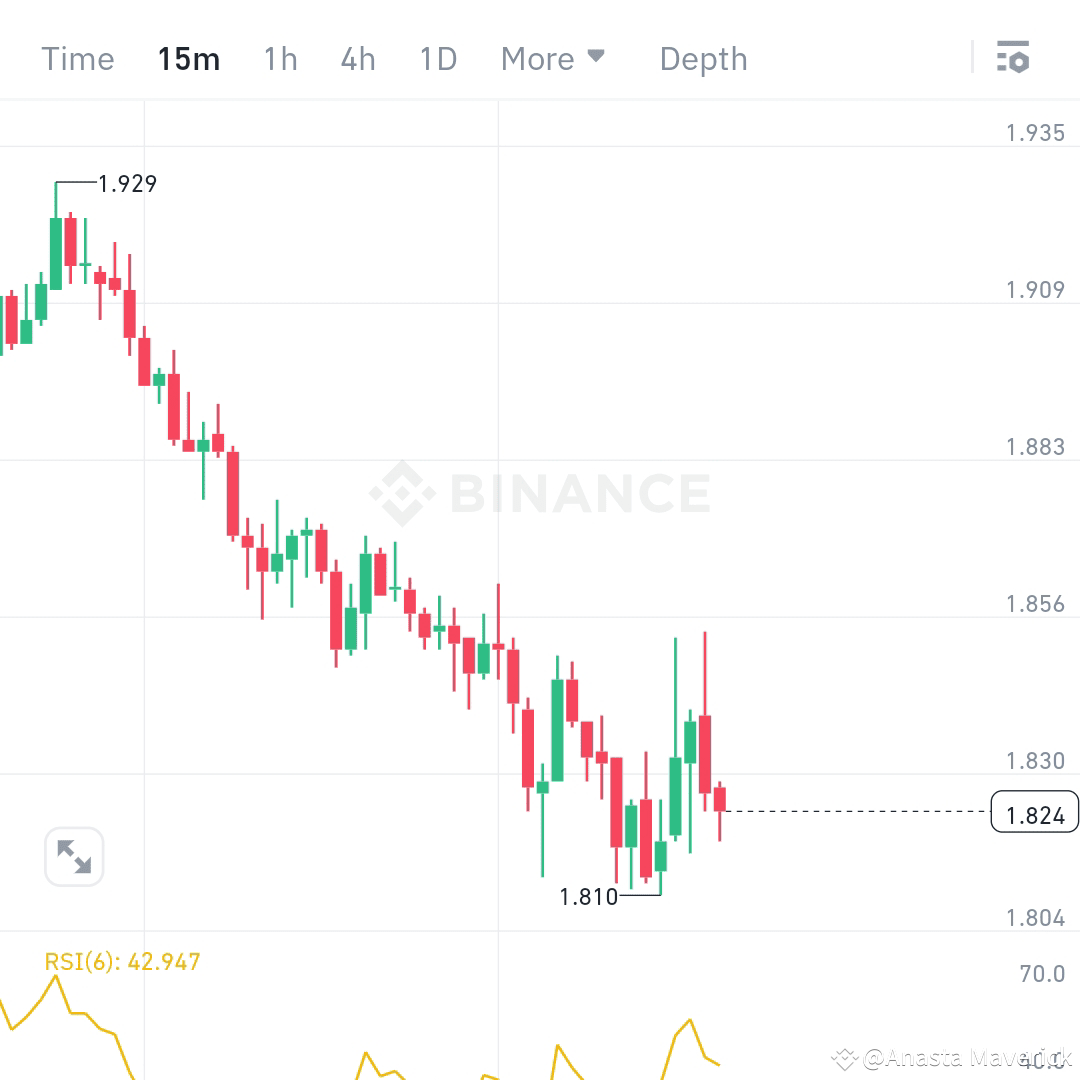
Task: Select the current price tag 1.824
Action: [1035, 812]
